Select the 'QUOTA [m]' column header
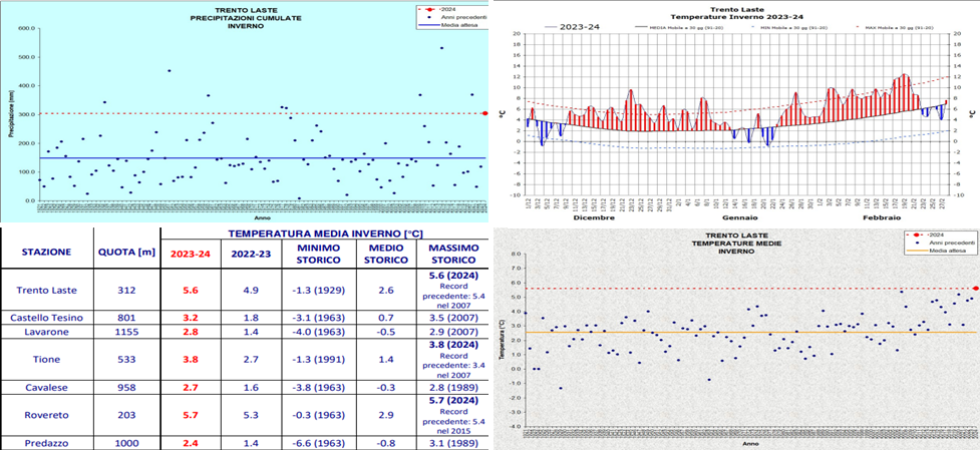 (x=124, y=252)
